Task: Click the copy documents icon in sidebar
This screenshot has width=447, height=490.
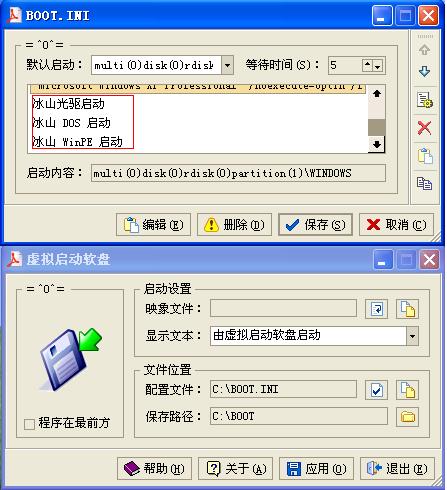Action: [x=424, y=183]
